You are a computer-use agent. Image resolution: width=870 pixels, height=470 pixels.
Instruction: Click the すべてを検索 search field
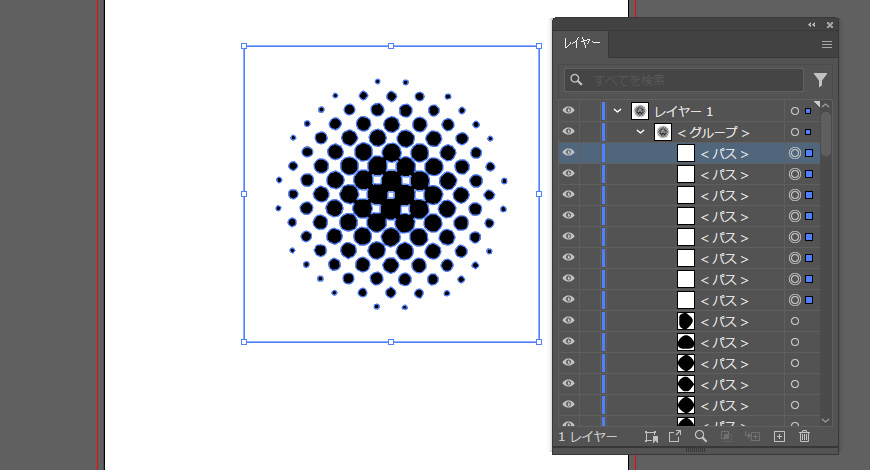click(690, 80)
